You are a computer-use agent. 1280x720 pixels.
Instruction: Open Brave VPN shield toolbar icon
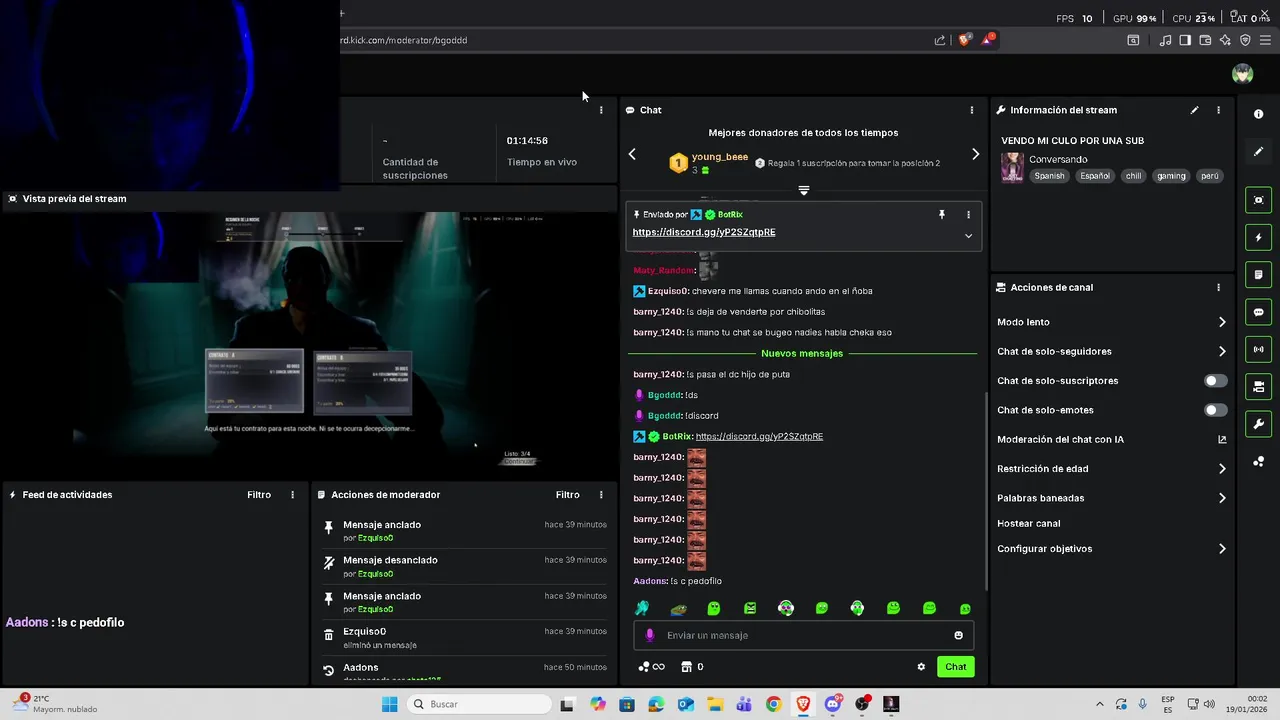1245,40
